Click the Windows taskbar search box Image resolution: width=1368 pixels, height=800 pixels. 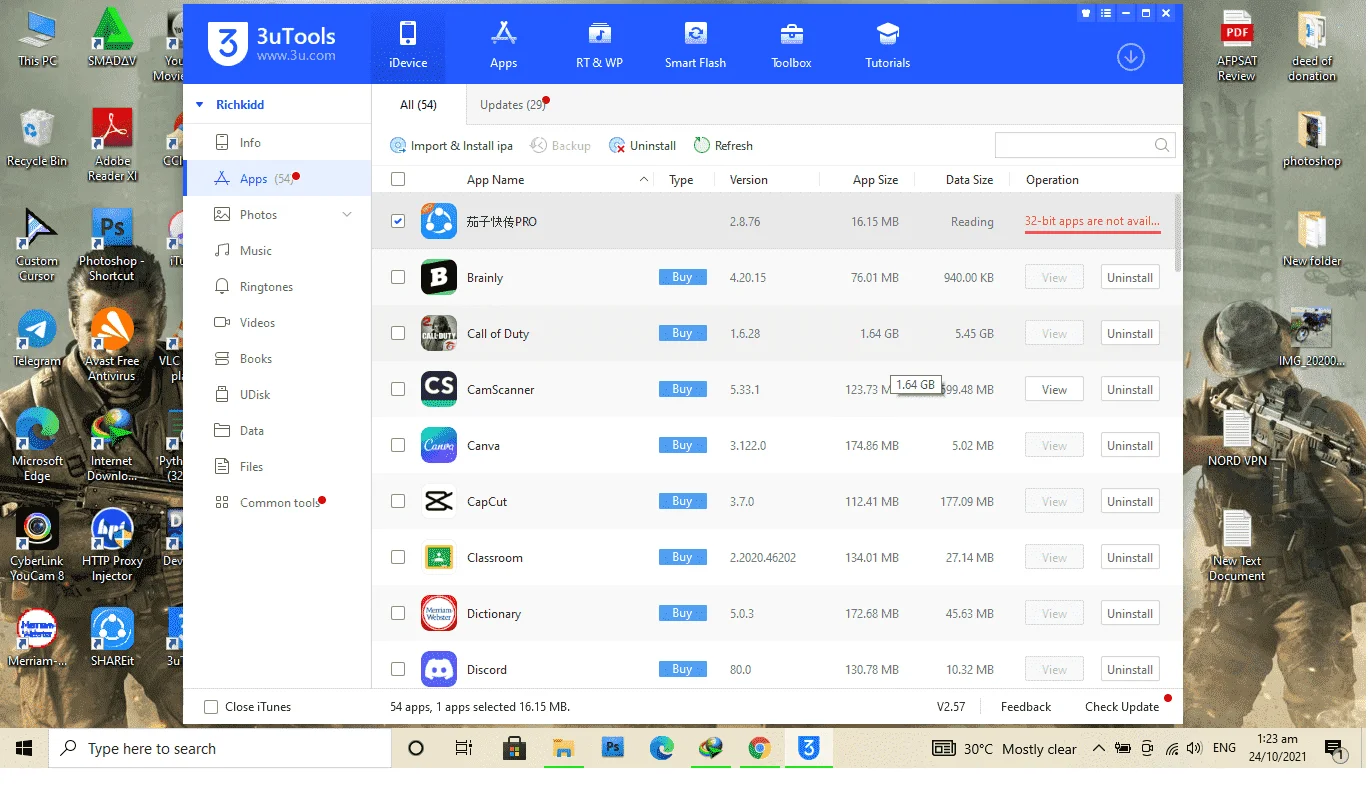pos(220,748)
